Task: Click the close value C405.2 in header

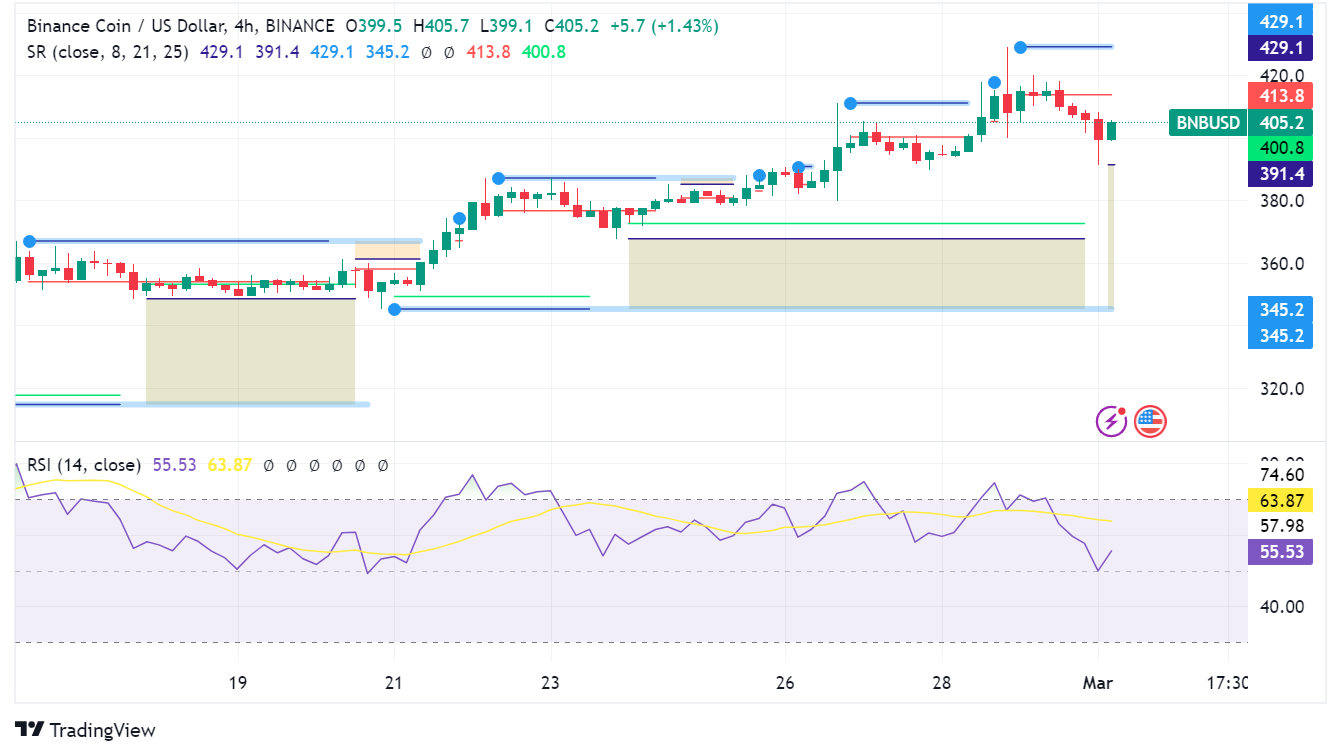Action: pyautogui.click(x=572, y=26)
